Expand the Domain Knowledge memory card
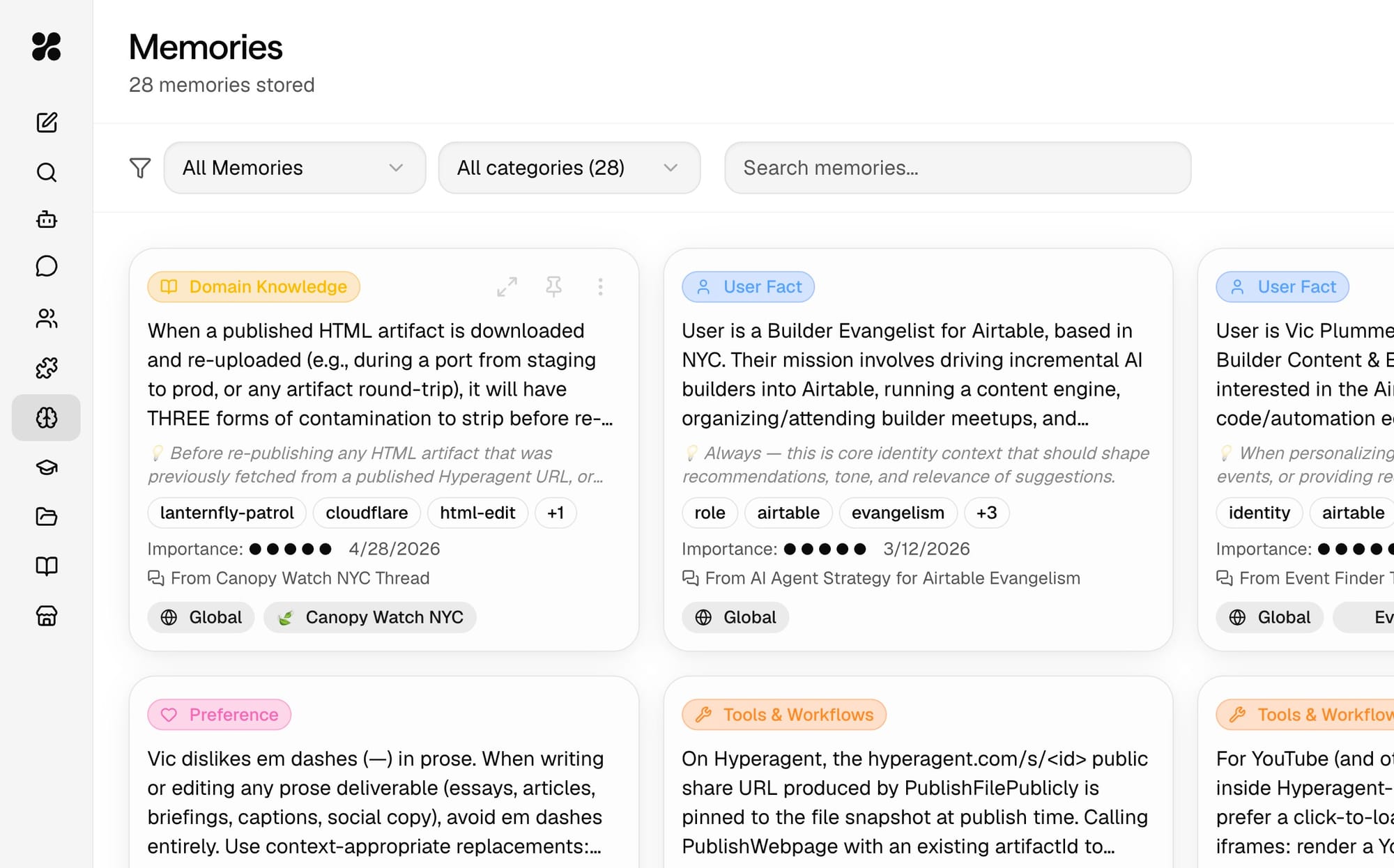Image resolution: width=1394 pixels, height=868 pixels. click(507, 287)
